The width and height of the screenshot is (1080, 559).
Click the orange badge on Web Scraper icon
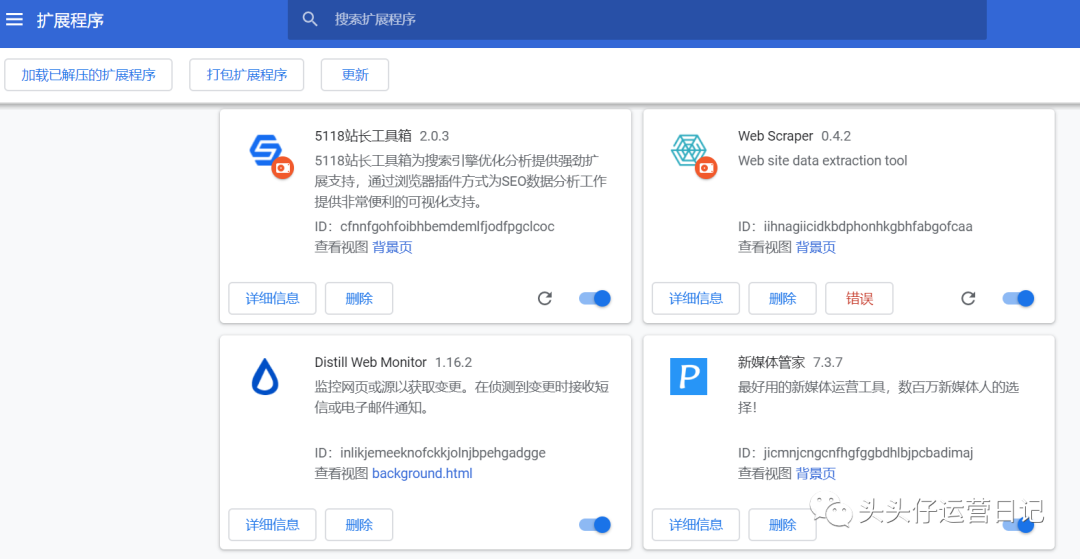pos(706,167)
